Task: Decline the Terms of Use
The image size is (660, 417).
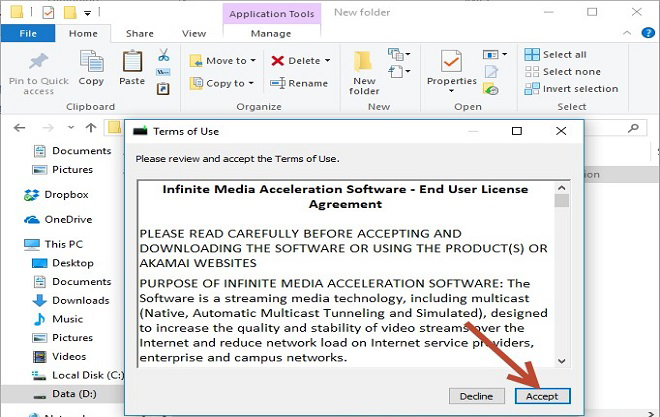Action: 476,396
